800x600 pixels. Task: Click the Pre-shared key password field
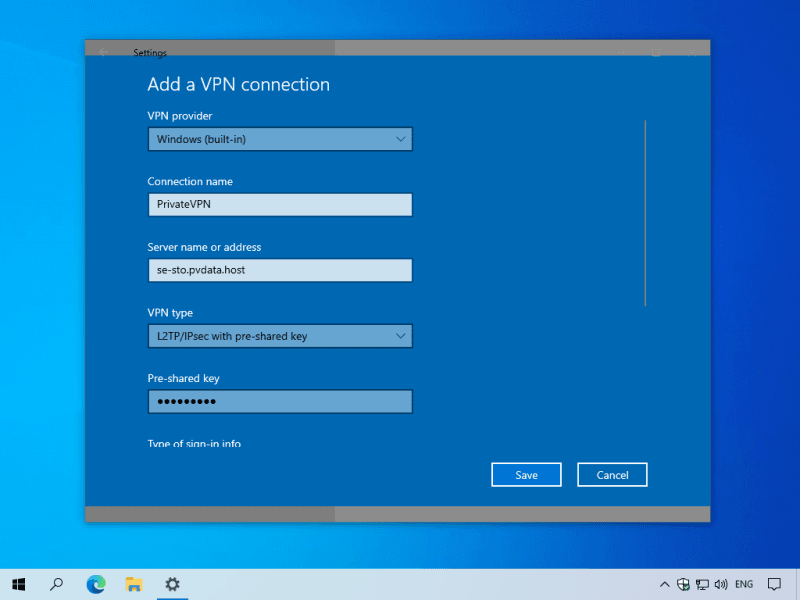click(280, 402)
